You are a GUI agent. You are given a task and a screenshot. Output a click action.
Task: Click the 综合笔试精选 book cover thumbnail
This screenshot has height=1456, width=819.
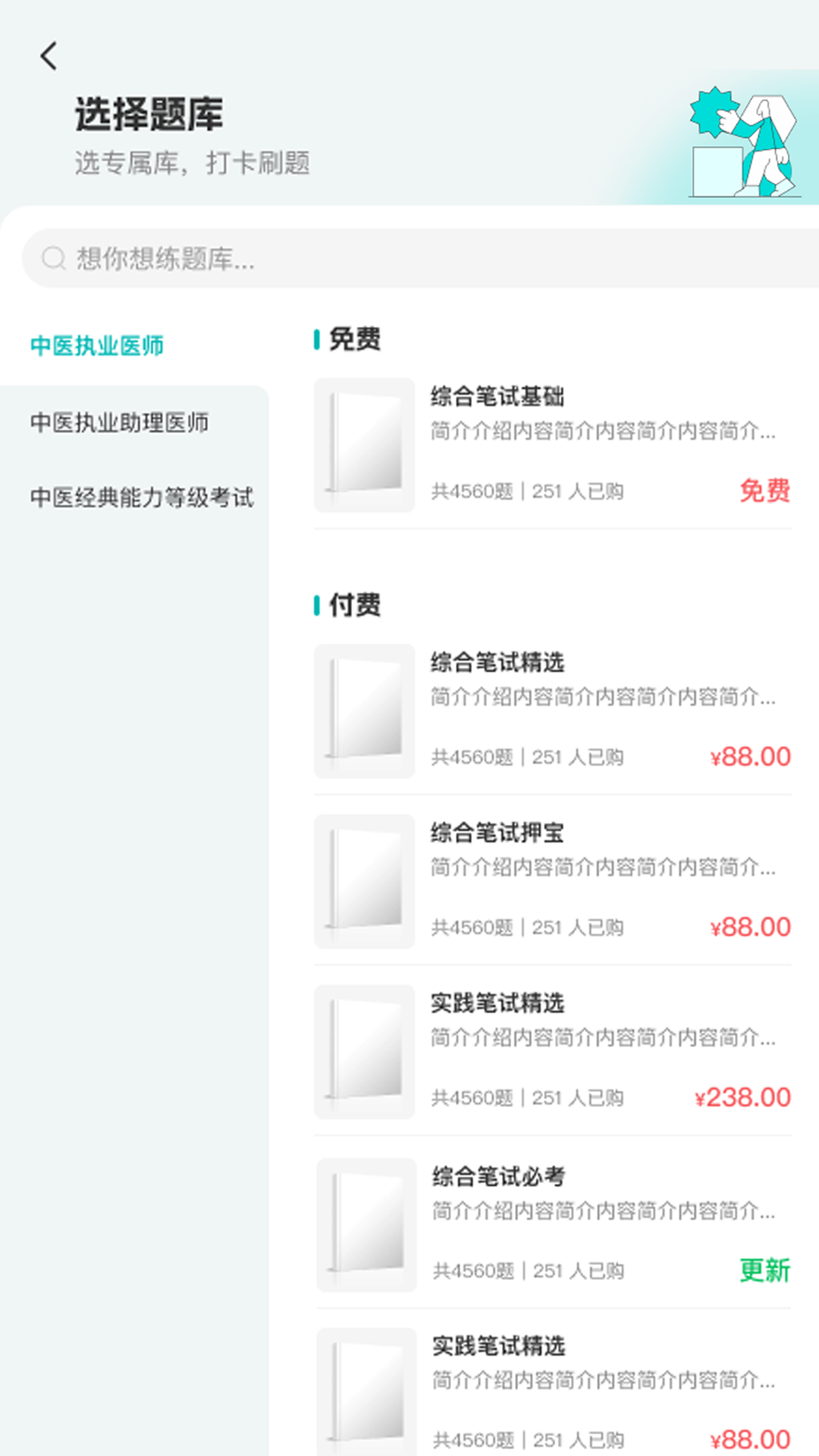click(365, 711)
